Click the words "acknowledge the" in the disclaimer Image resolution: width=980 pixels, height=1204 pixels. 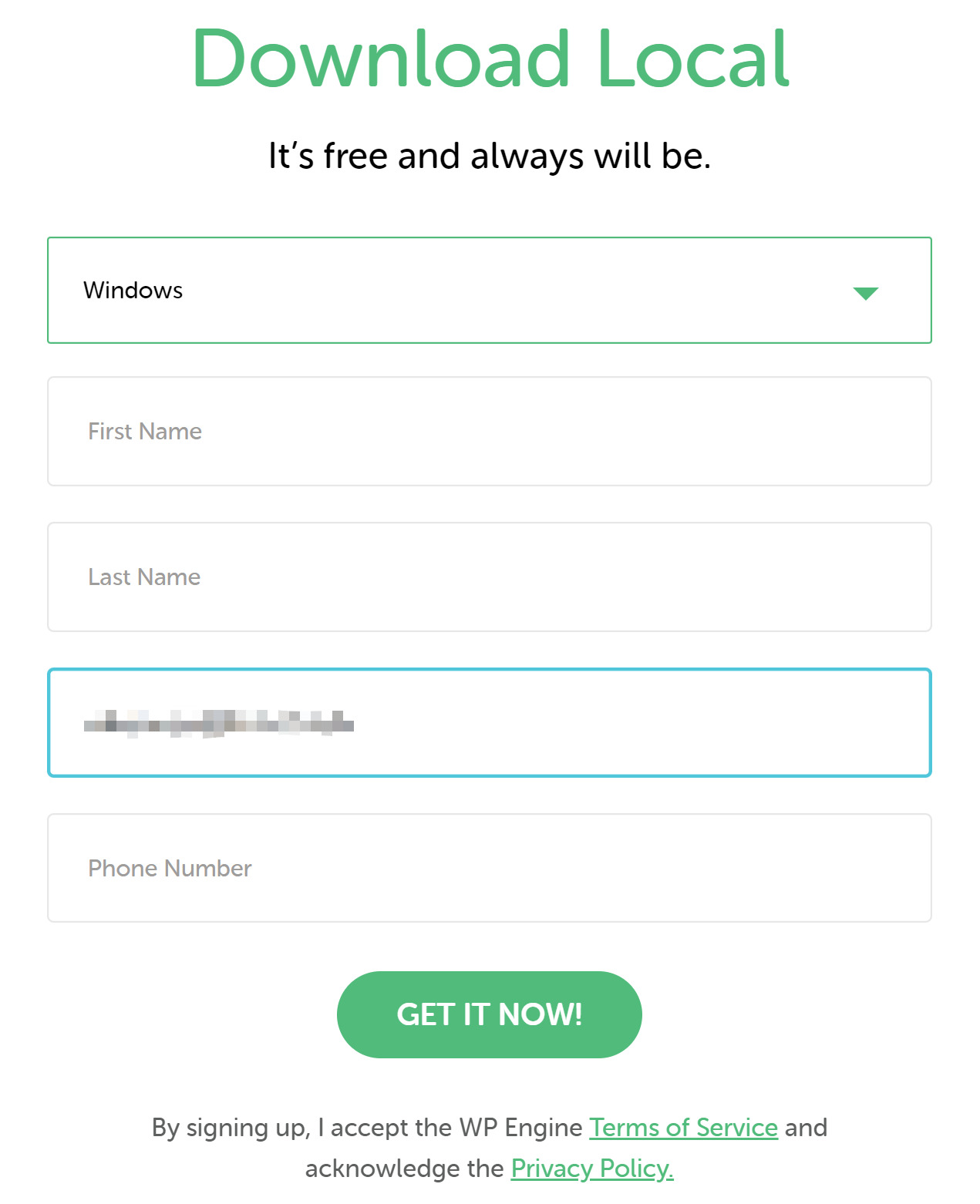coord(404,1169)
